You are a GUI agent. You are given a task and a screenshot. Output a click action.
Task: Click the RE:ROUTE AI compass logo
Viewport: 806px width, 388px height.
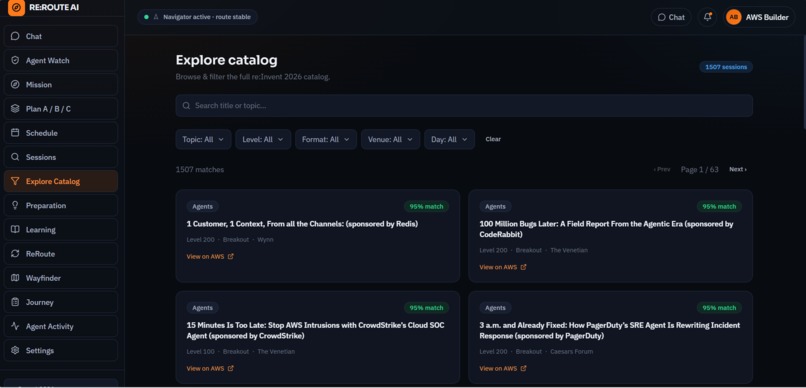click(x=16, y=8)
